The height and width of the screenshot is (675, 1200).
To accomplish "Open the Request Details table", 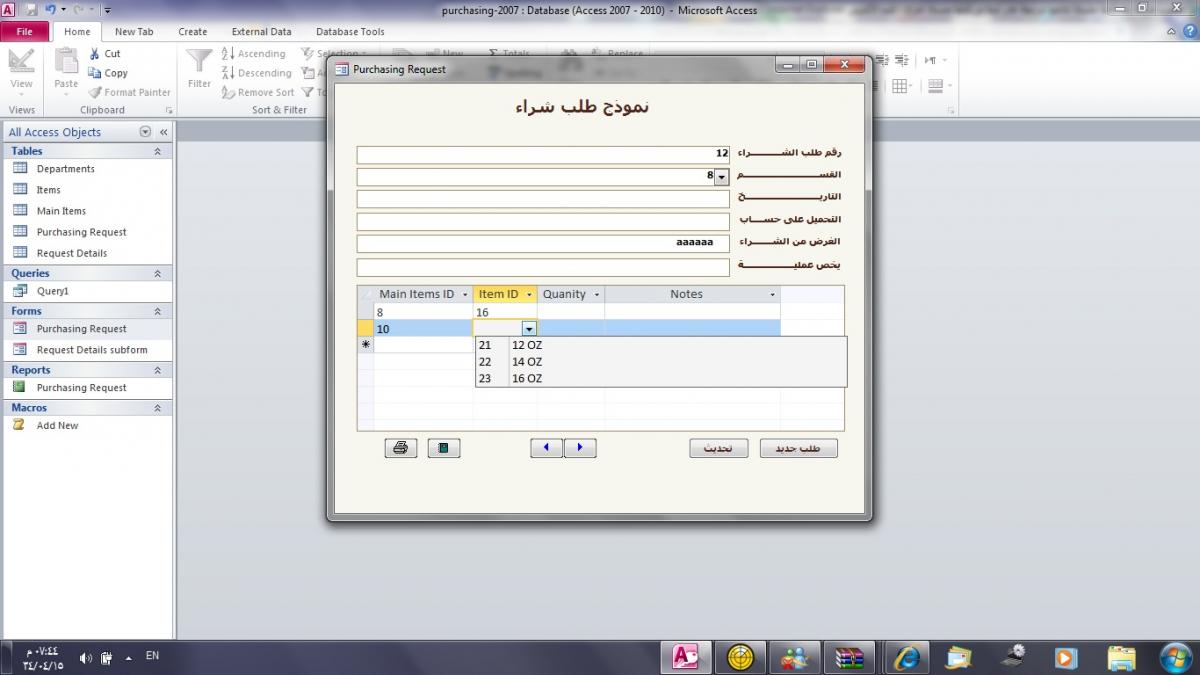I will tap(72, 253).
